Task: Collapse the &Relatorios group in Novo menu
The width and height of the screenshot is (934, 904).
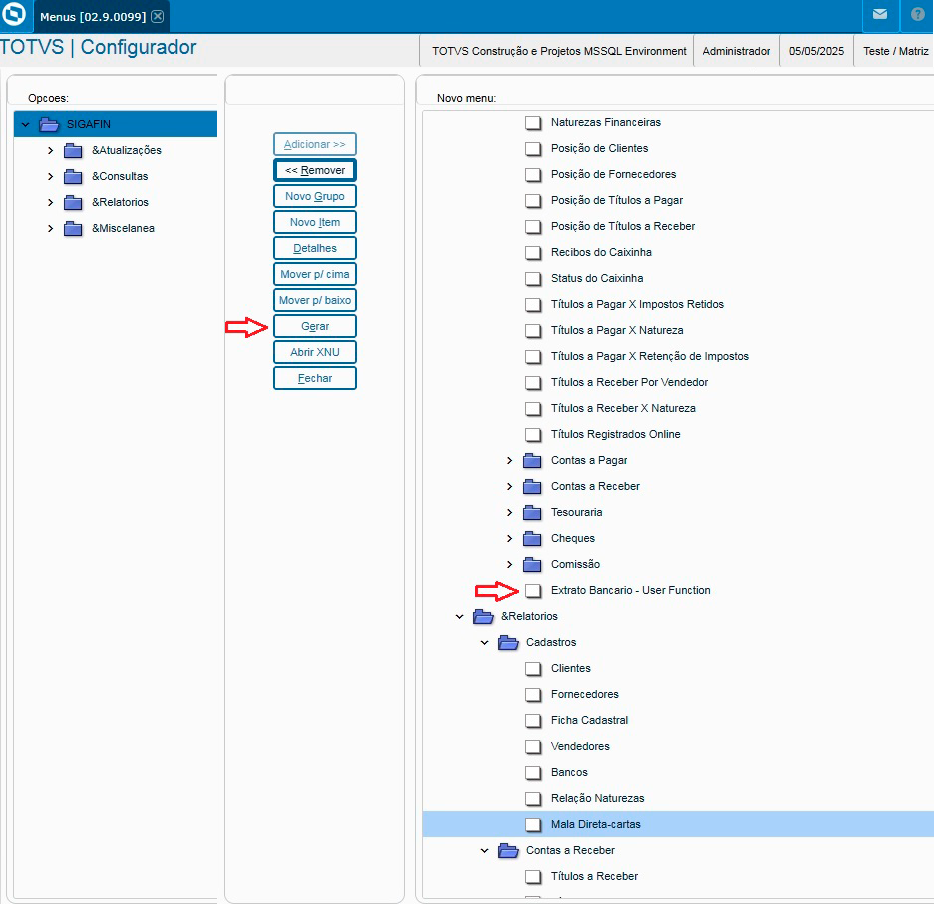Action: pyautogui.click(x=459, y=616)
